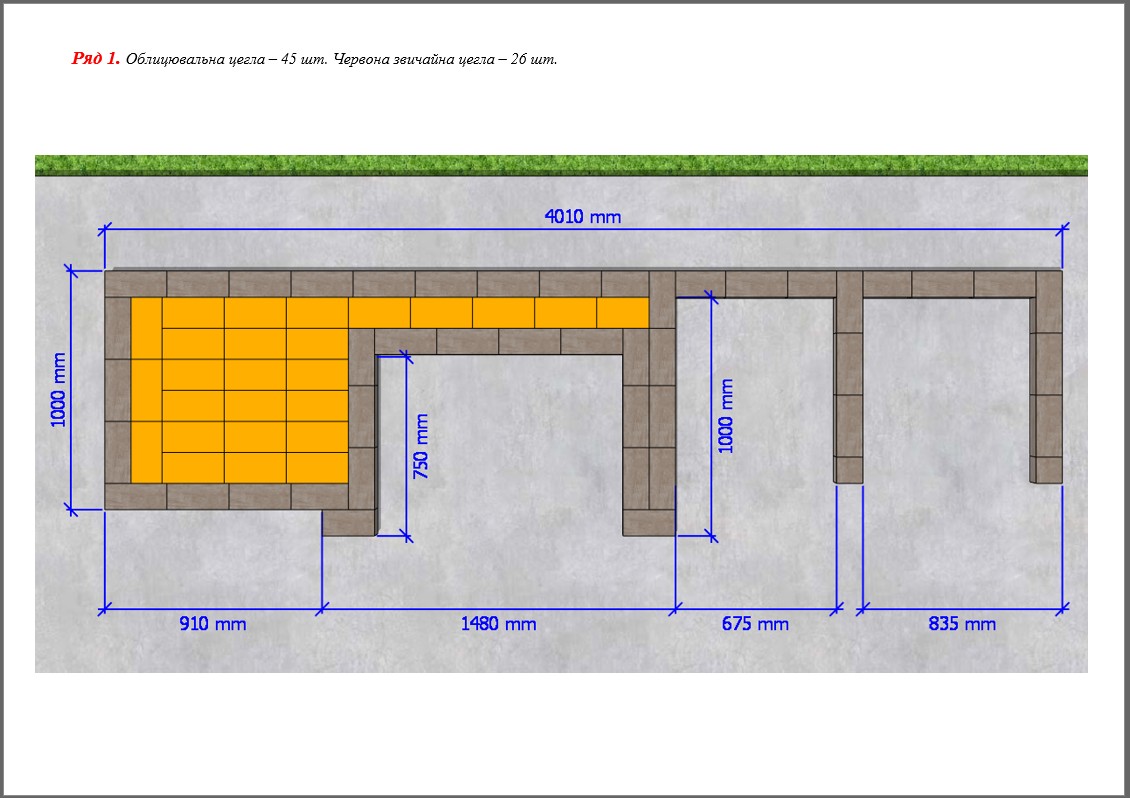Select the 675 mm dimension label
1130x798 pixels.
click(755, 624)
